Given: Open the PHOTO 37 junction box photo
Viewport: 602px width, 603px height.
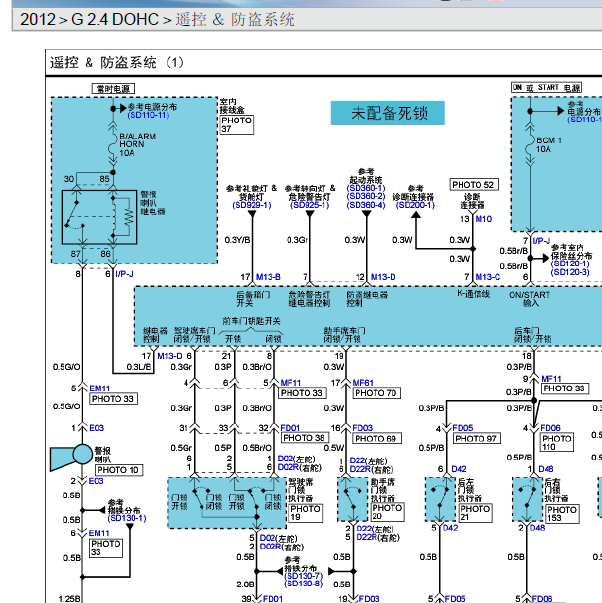Looking at the screenshot, I should tap(237, 125).
